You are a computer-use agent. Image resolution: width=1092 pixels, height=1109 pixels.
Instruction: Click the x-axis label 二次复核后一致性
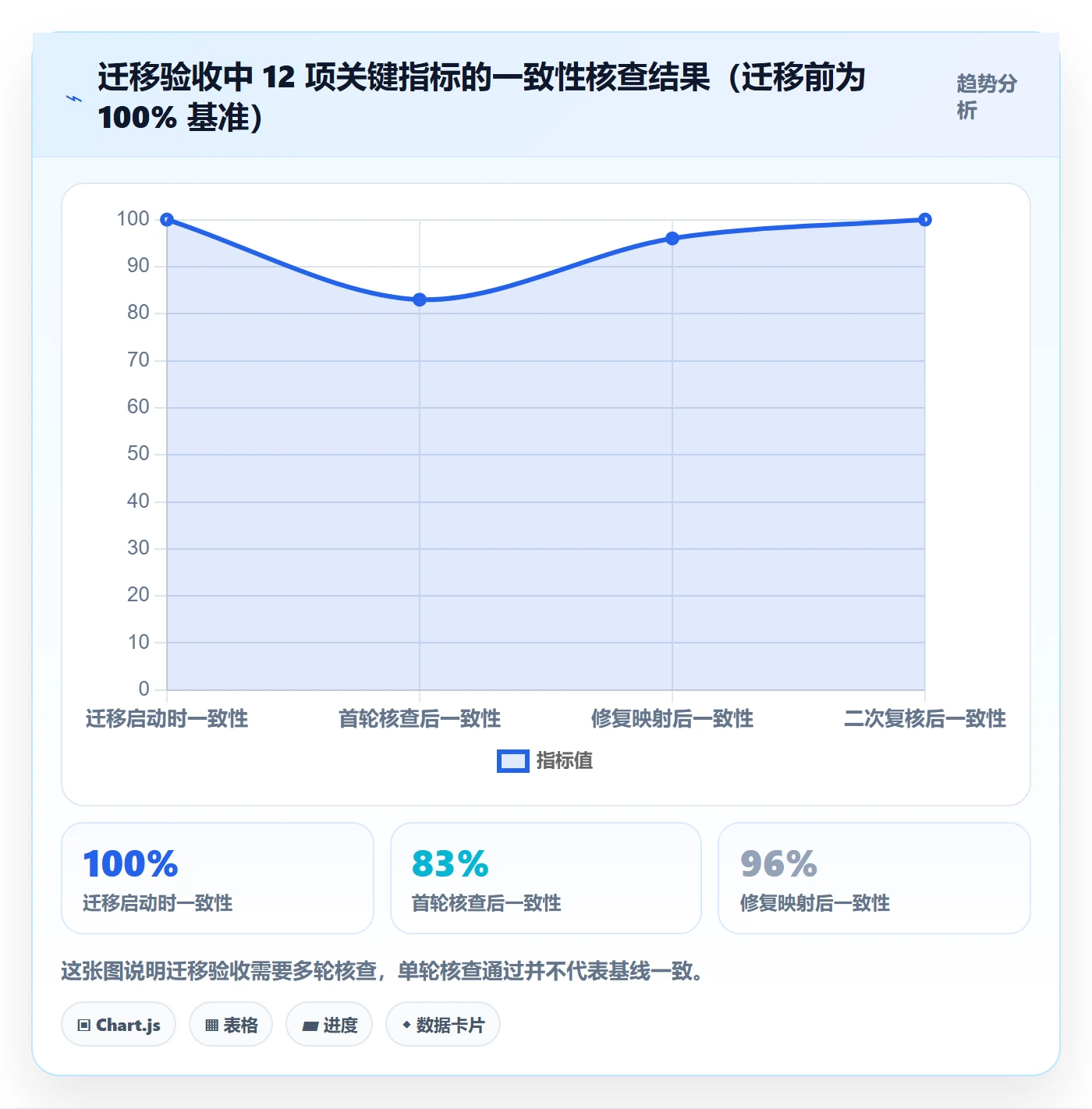tap(925, 718)
